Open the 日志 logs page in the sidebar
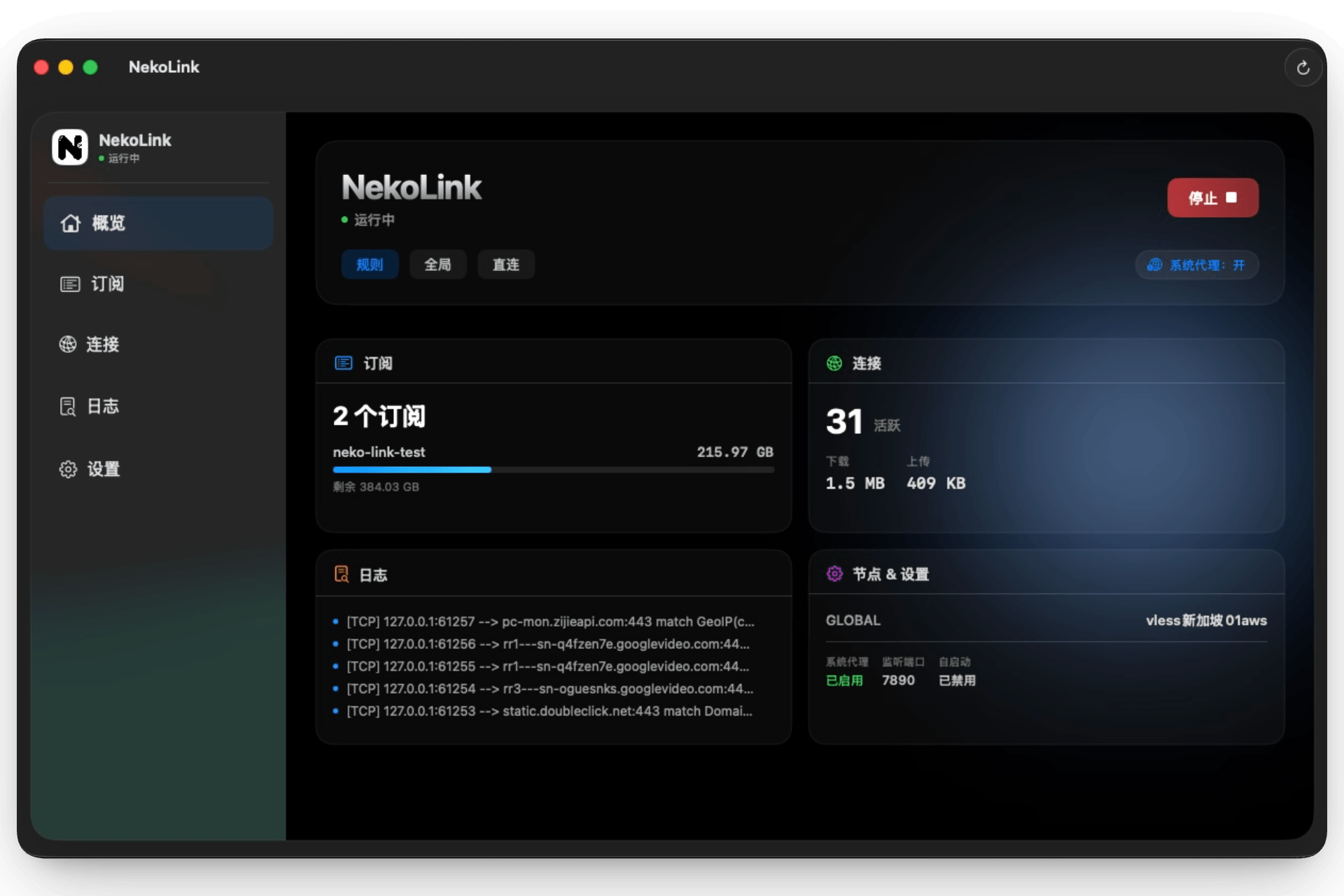Viewport: 1344px width, 896px height. click(158, 407)
